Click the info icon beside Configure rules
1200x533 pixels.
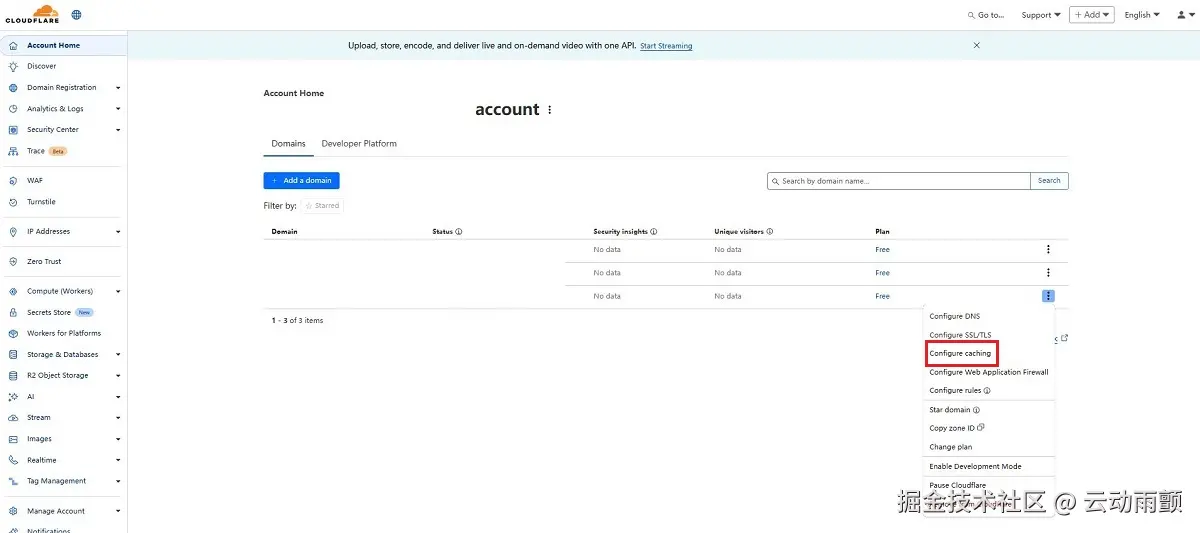[987, 391]
